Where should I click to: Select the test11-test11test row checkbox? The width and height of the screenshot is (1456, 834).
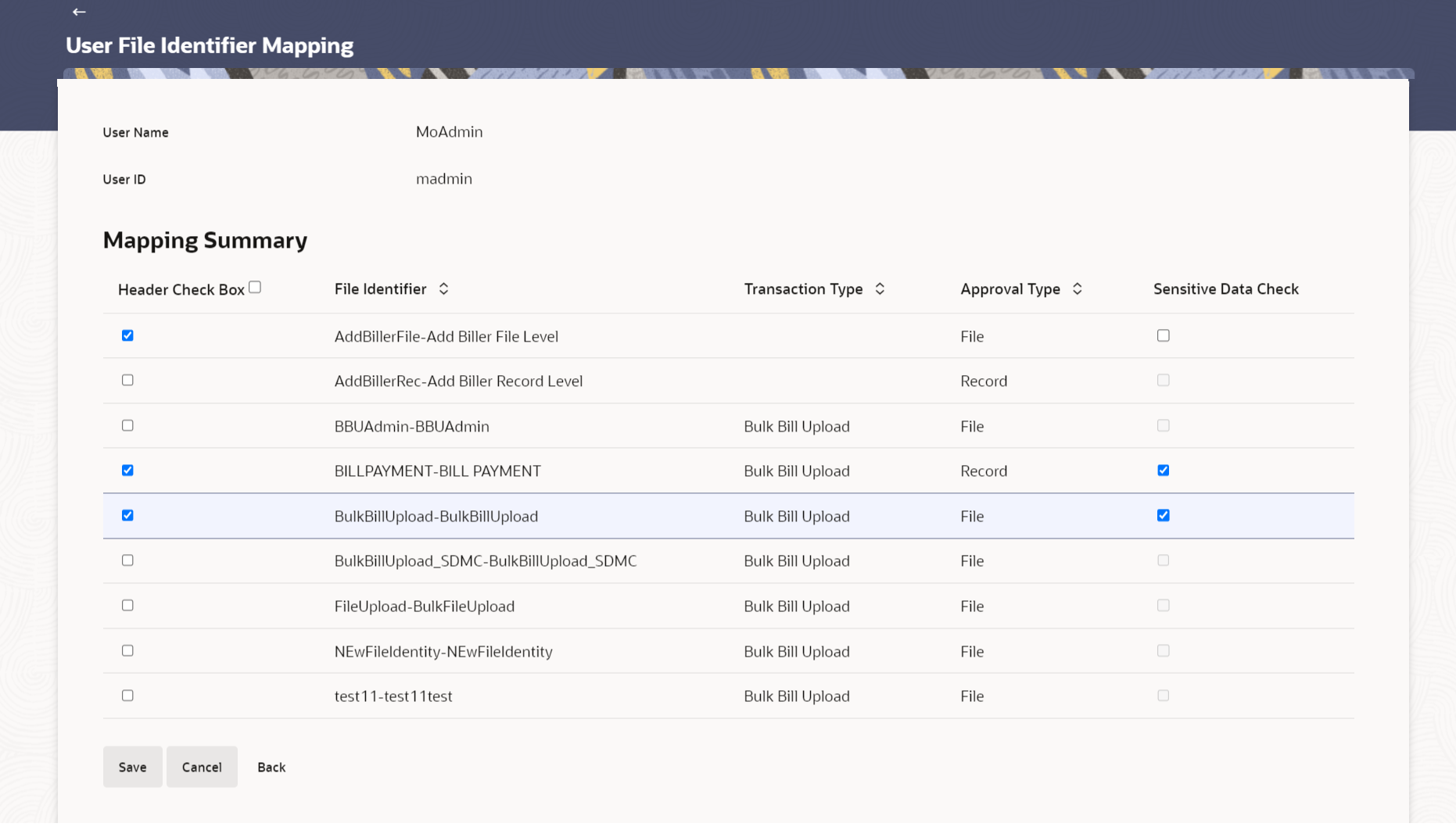point(127,695)
